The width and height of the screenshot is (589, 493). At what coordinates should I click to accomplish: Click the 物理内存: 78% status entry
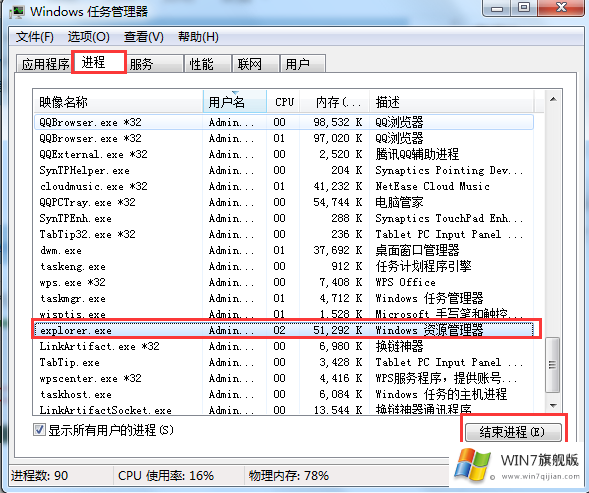288,476
